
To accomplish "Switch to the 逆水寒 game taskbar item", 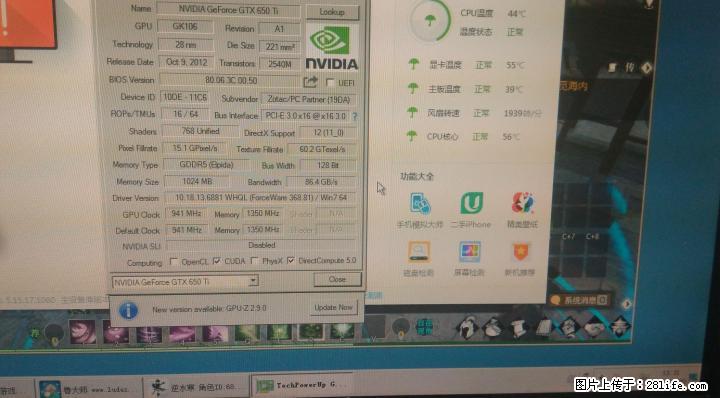I will pyautogui.click(x=196, y=387).
